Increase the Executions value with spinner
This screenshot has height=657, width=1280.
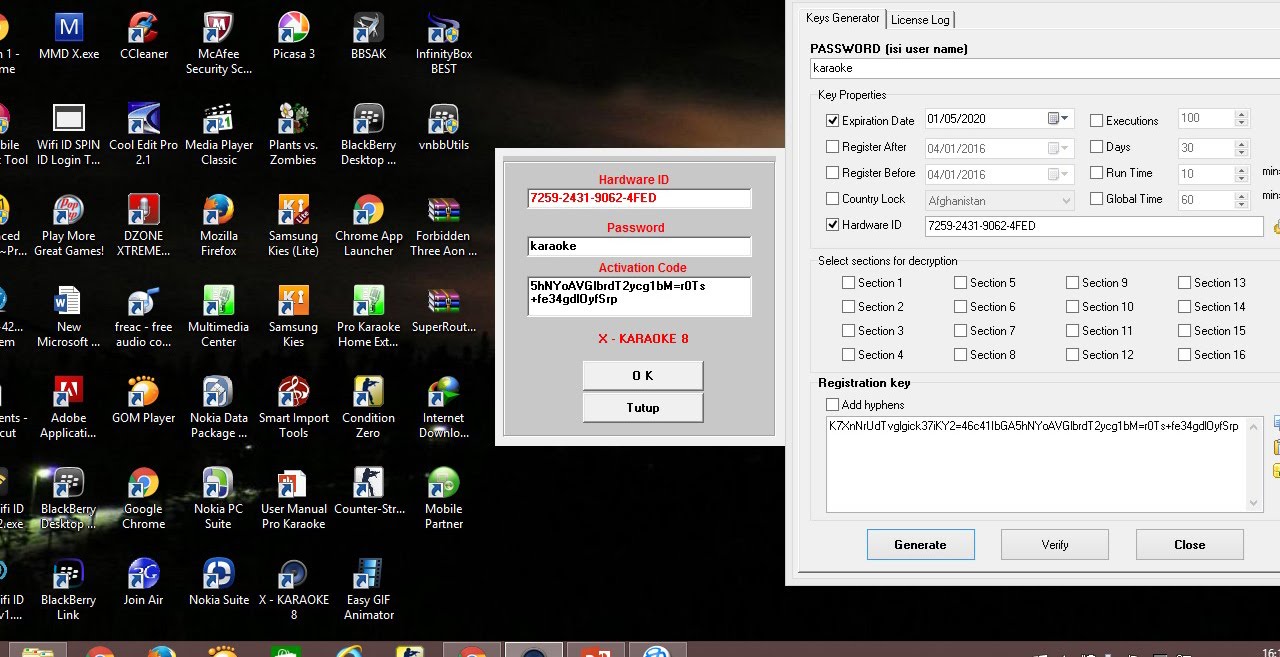[x=1242, y=114]
